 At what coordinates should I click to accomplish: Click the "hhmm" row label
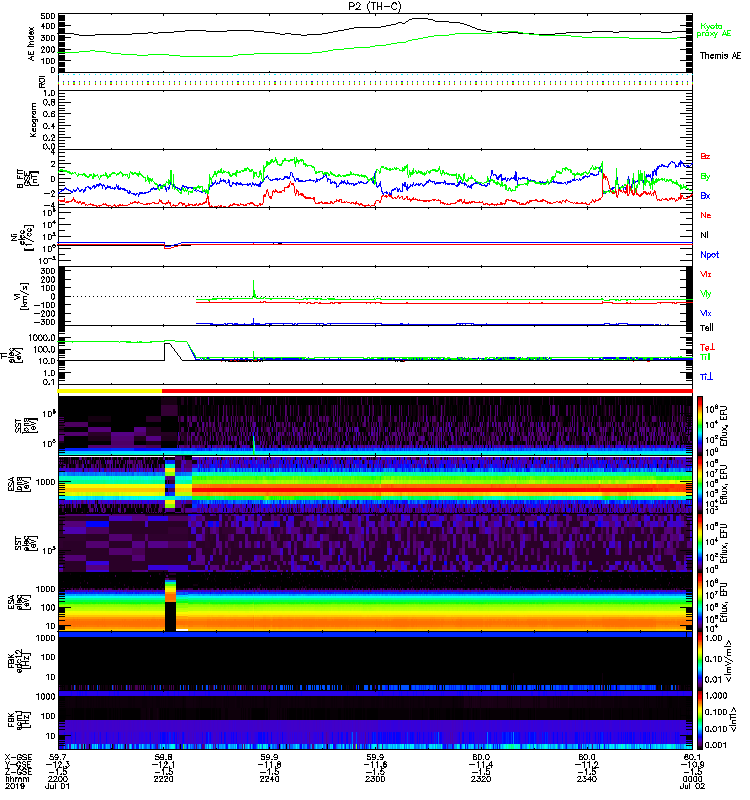[x=17, y=779]
